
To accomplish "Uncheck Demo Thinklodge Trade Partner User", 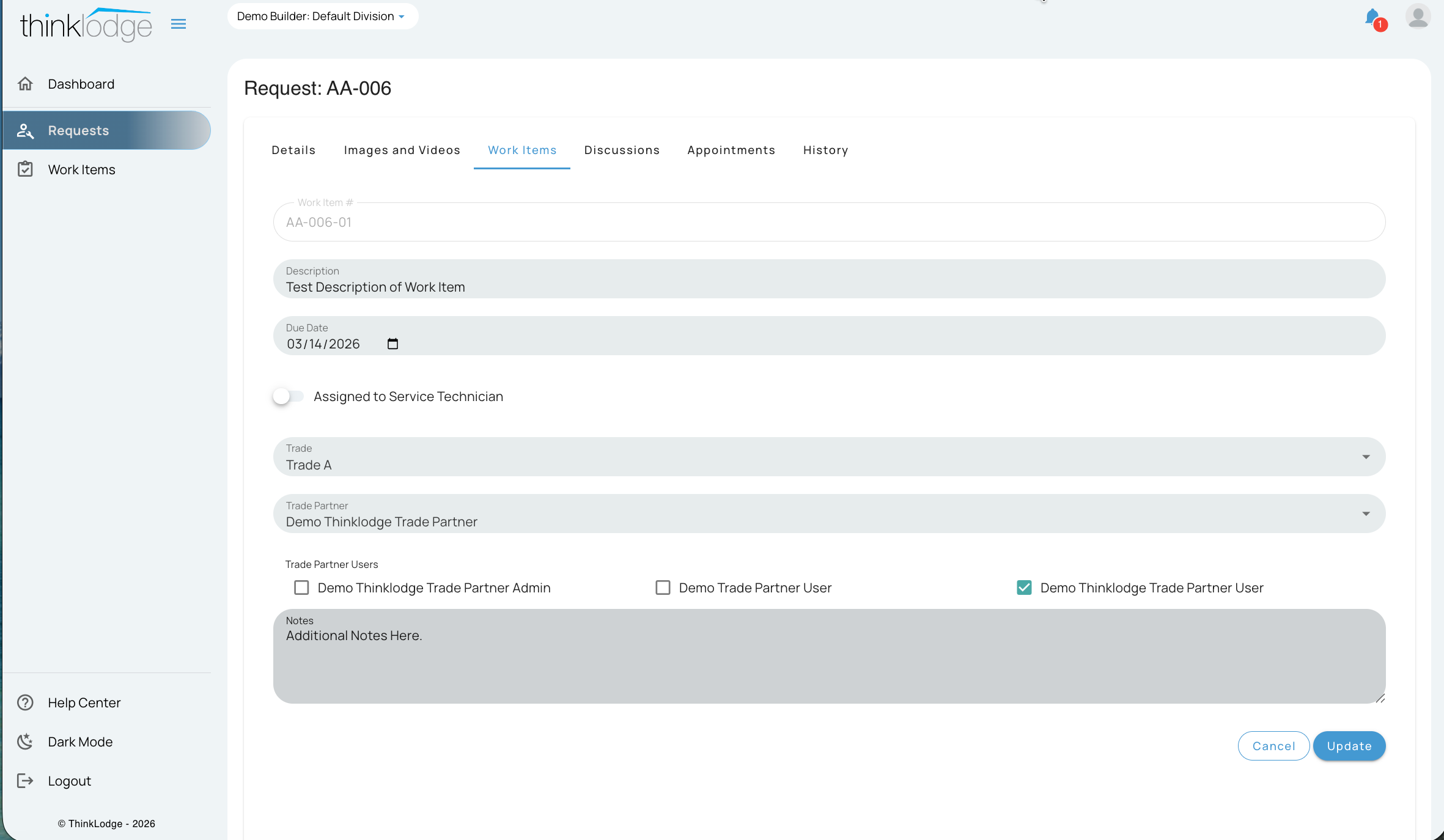I will 1024,588.
